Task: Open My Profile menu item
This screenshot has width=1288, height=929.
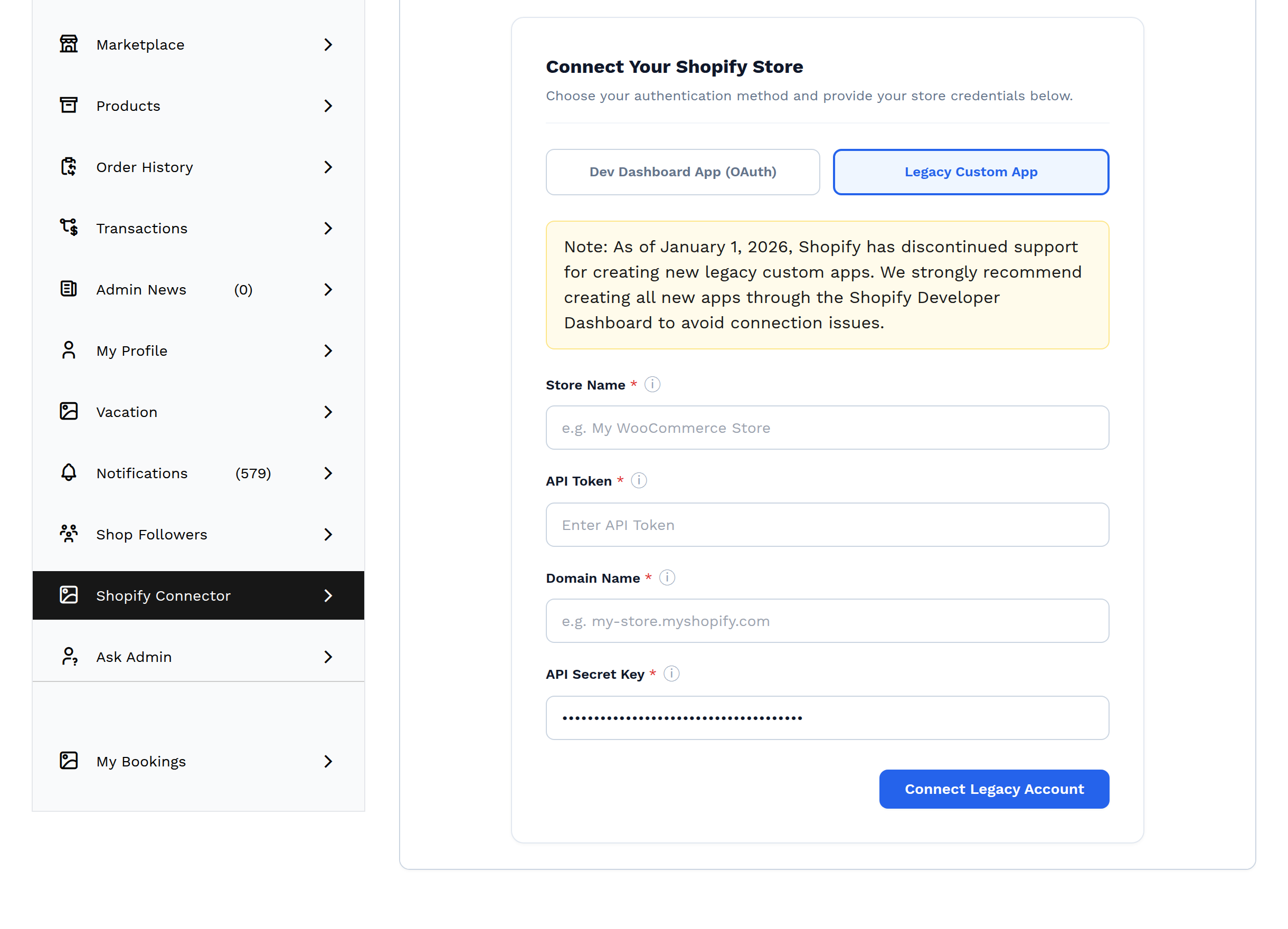Action: 198,352
